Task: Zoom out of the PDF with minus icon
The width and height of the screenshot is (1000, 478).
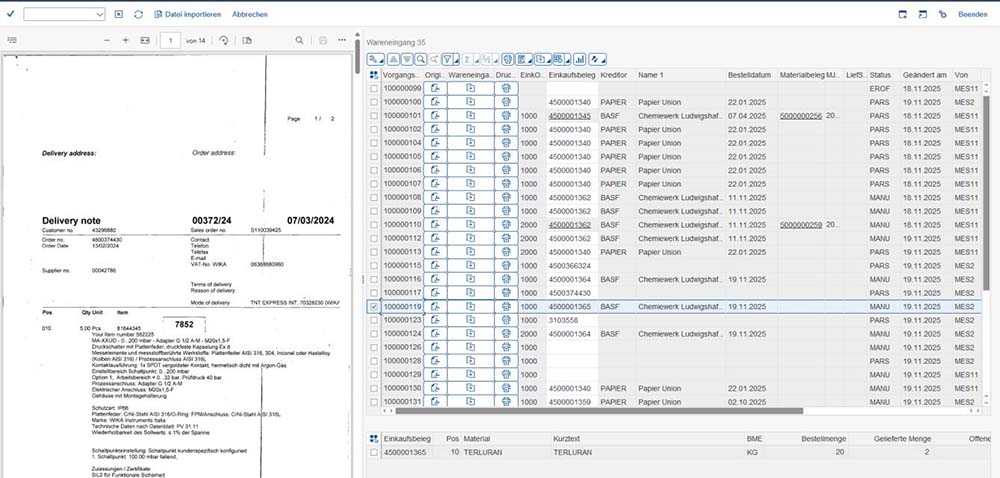Action: pos(106,40)
